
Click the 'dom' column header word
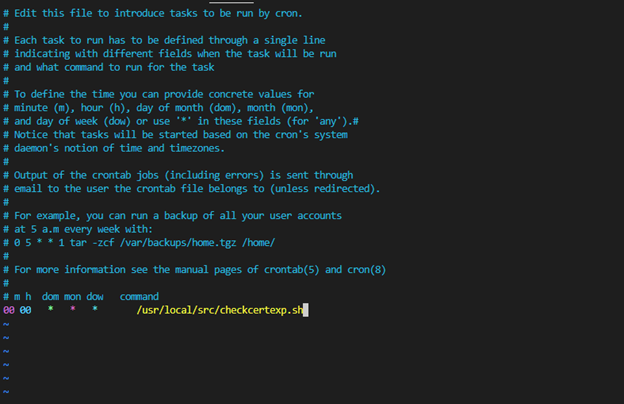coord(51,297)
